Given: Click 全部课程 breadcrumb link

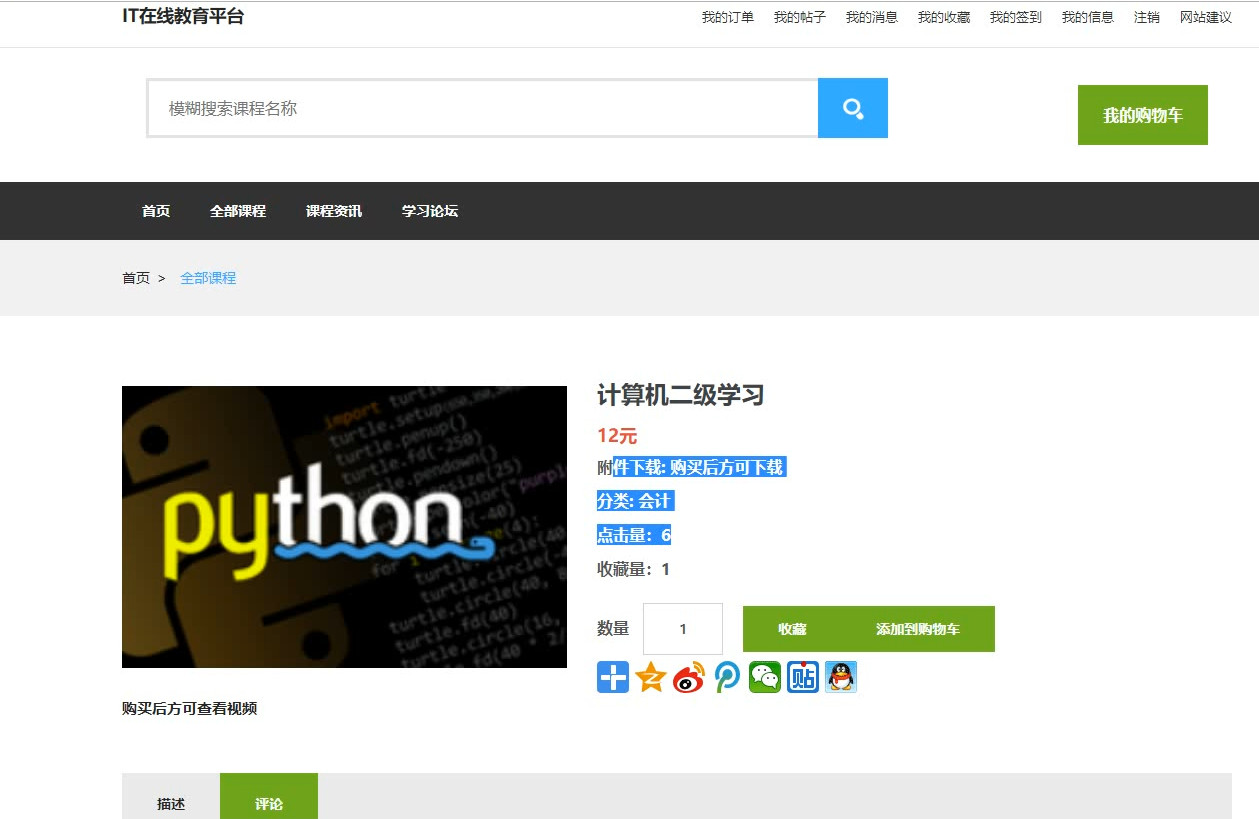Looking at the screenshot, I should coord(208,278).
